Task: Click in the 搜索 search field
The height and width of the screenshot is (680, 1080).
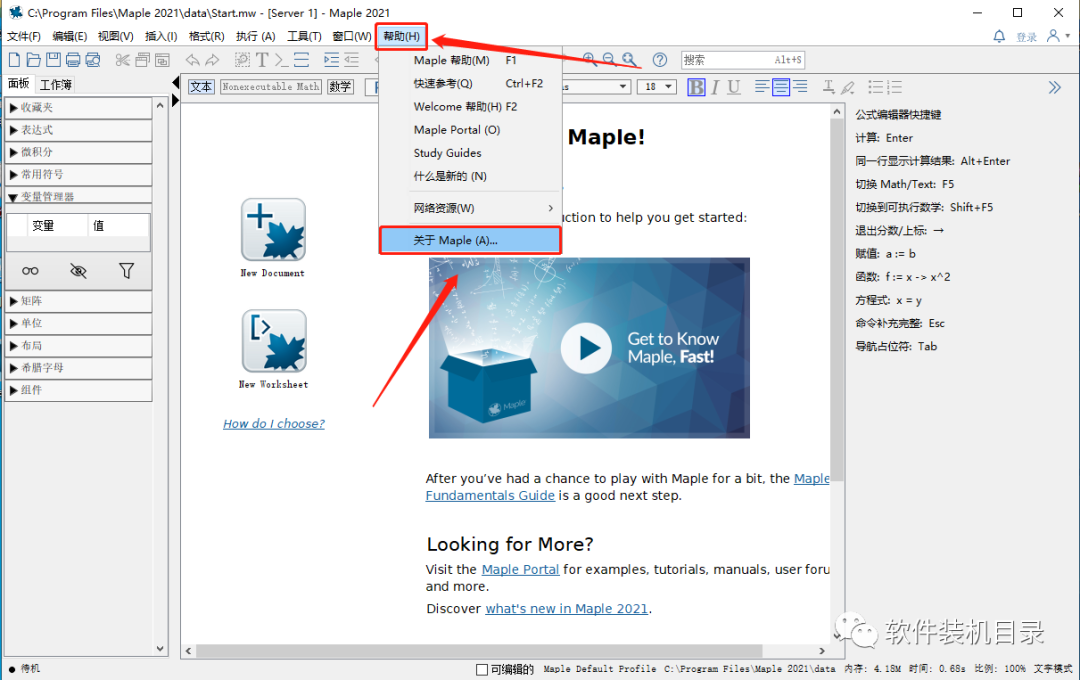Action: 742,60
